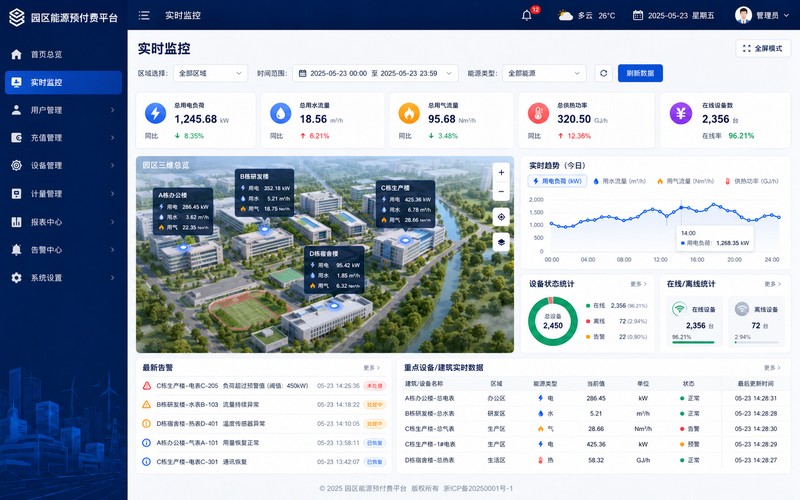Click the grey wifi icon on 离线设备 card
Image resolution: width=800 pixels, height=500 pixels.
pos(741,309)
